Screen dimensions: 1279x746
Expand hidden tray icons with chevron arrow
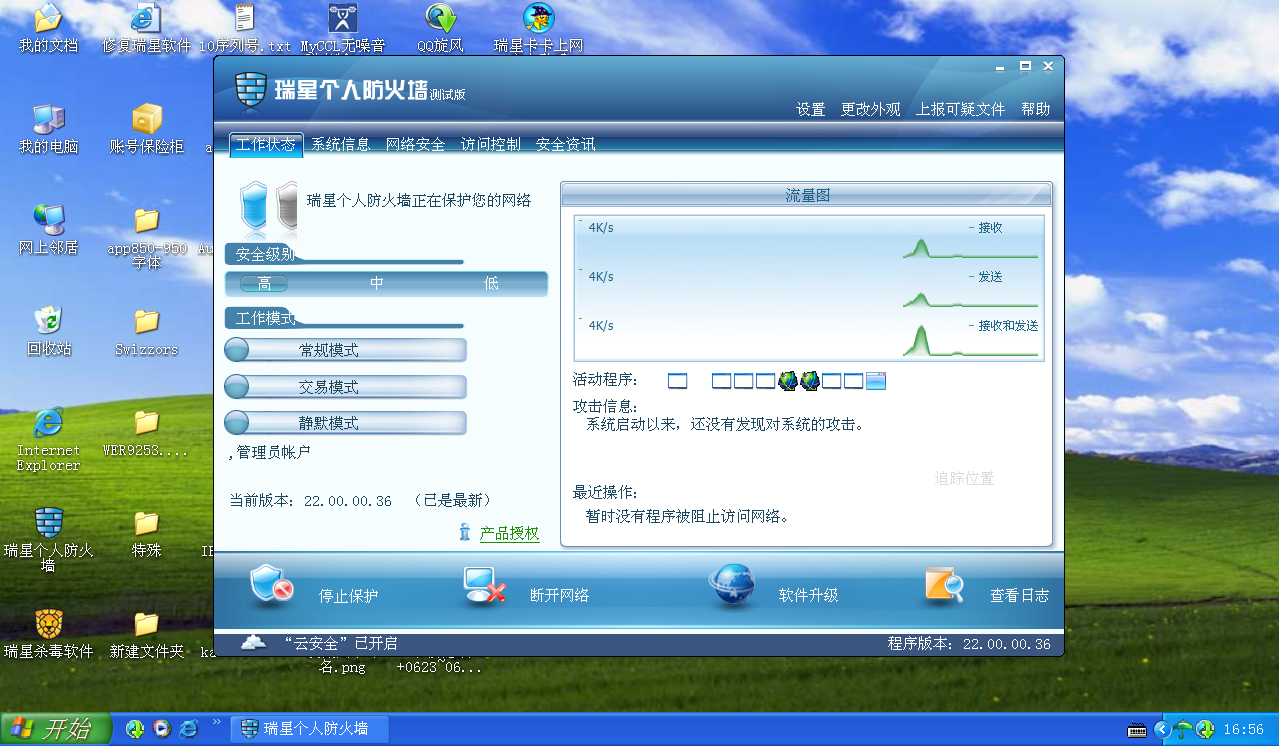[x=1161, y=729]
